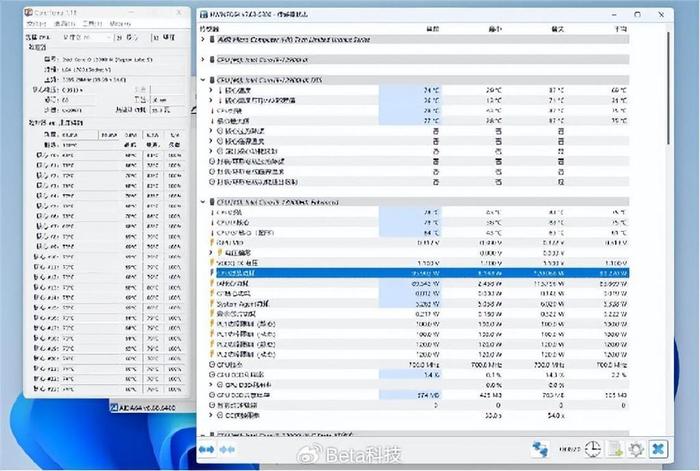Click the 最高 column label in Core Temp
This screenshot has width=700, height=471.
tap(152, 145)
